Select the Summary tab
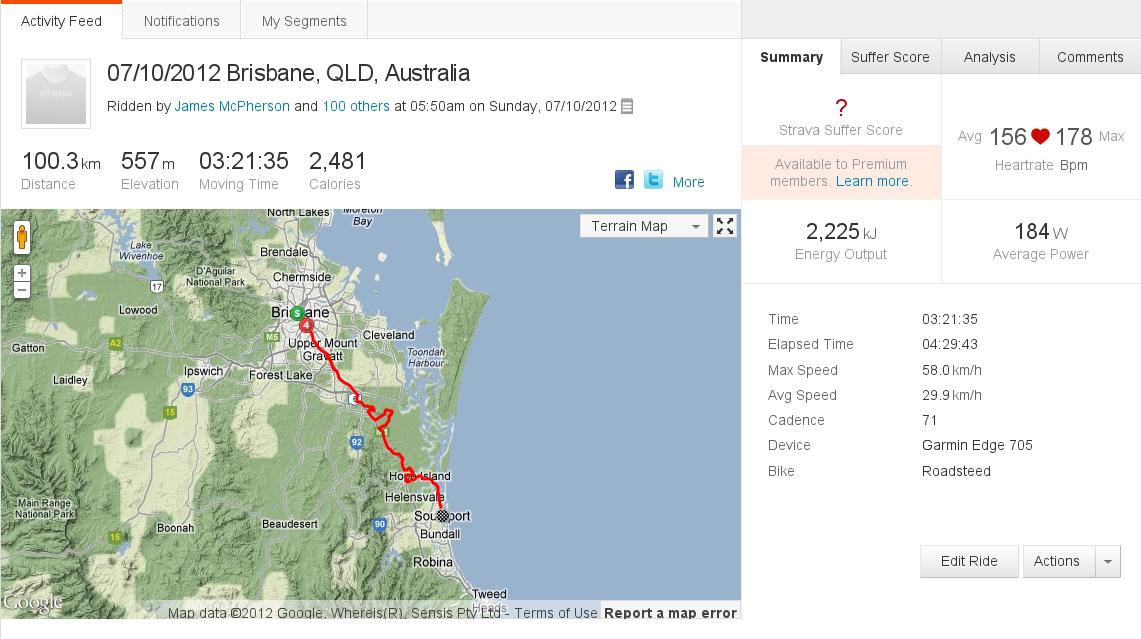1141x639 pixels. [x=792, y=57]
